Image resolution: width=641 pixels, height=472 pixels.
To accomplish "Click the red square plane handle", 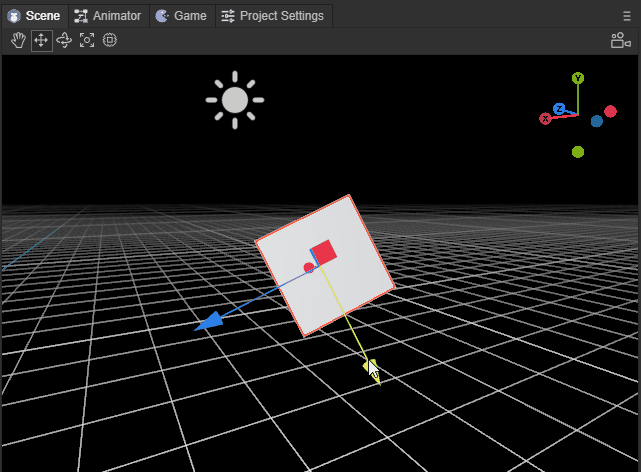I will click(x=323, y=252).
